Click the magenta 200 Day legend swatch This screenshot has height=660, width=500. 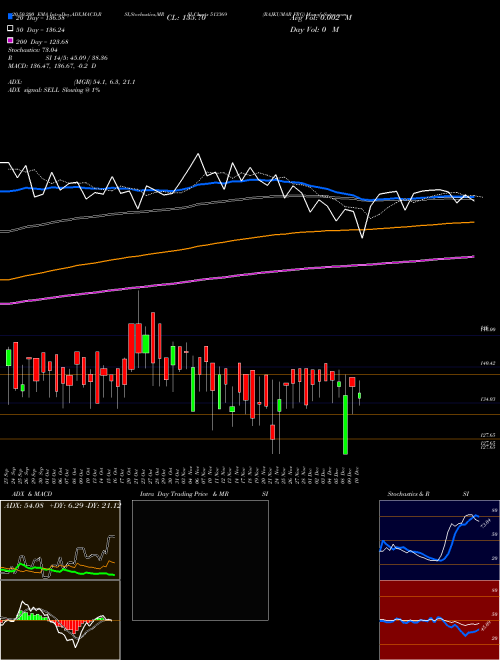coord(11,41)
